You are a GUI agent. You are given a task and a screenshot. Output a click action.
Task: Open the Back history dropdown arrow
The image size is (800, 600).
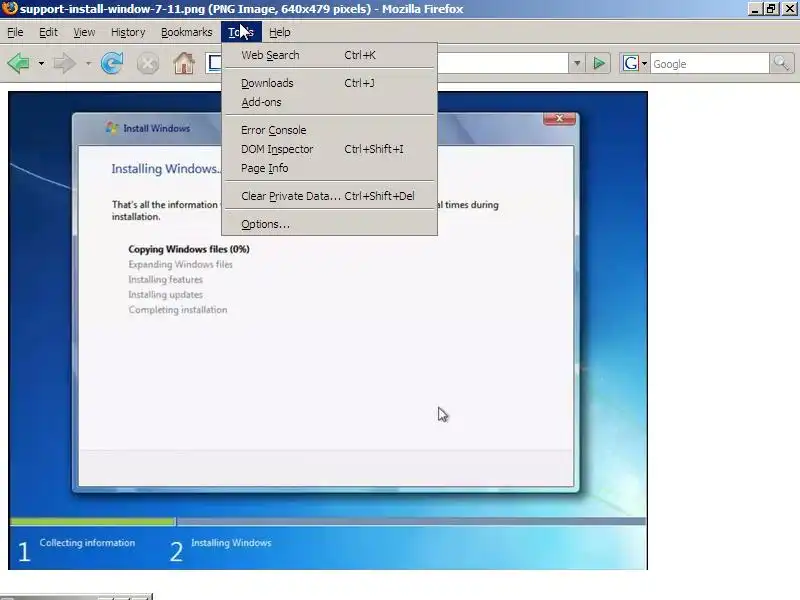tap(41, 64)
